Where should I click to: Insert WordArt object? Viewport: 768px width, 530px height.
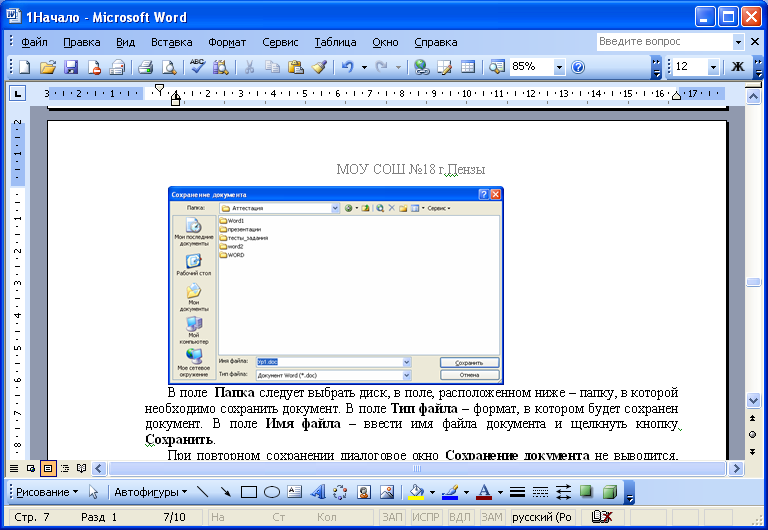[317, 492]
